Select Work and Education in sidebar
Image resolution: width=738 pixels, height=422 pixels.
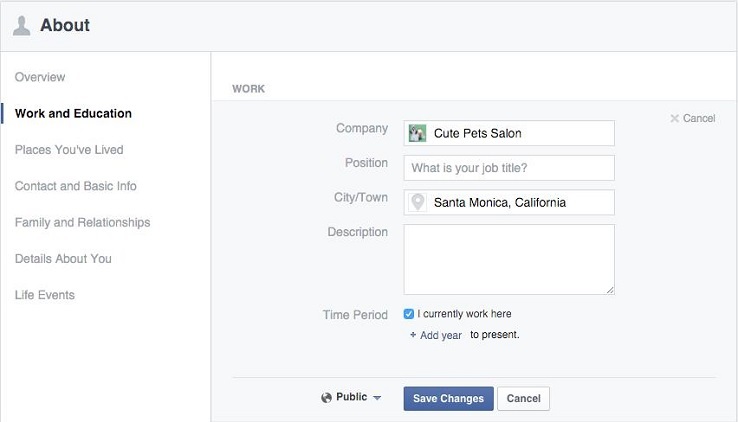coord(73,113)
